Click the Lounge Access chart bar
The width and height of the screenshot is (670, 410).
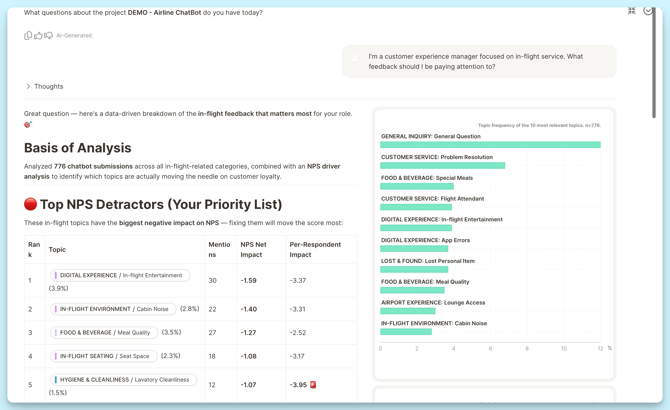(x=407, y=311)
